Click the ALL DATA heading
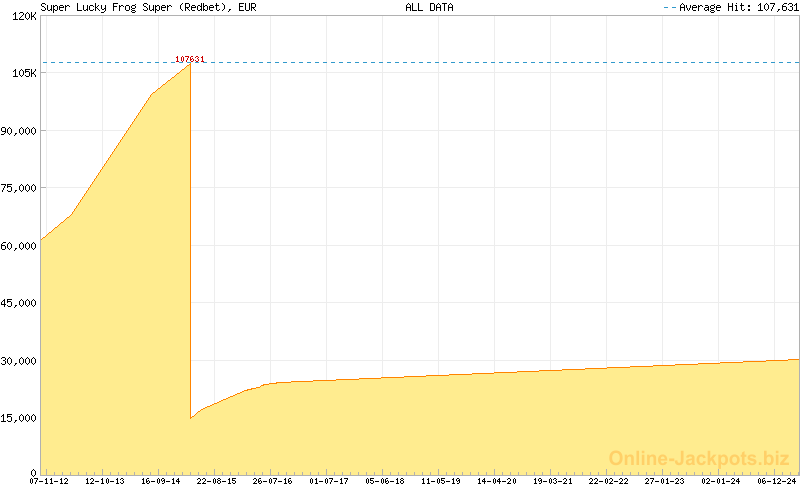The image size is (800, 490). (429, 7)
